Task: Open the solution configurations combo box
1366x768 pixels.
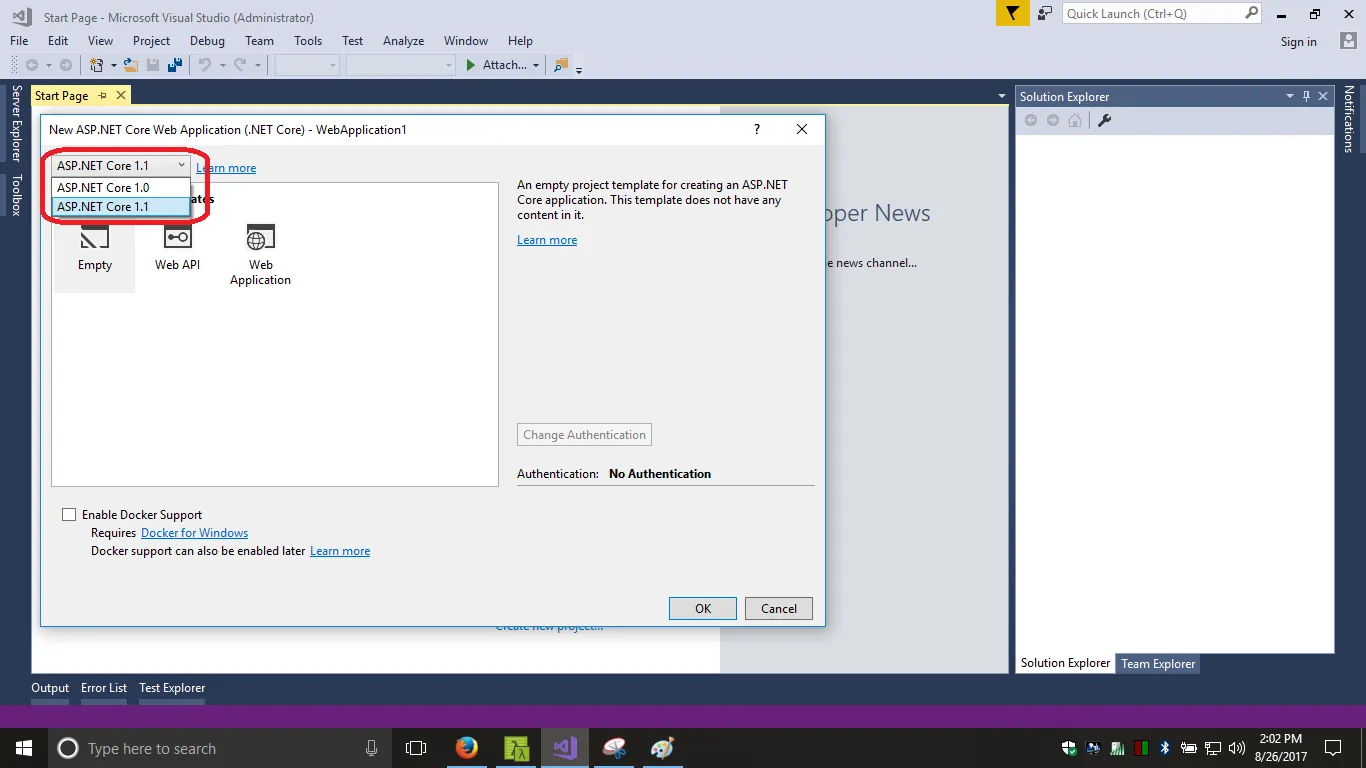Action: (308, 65)
